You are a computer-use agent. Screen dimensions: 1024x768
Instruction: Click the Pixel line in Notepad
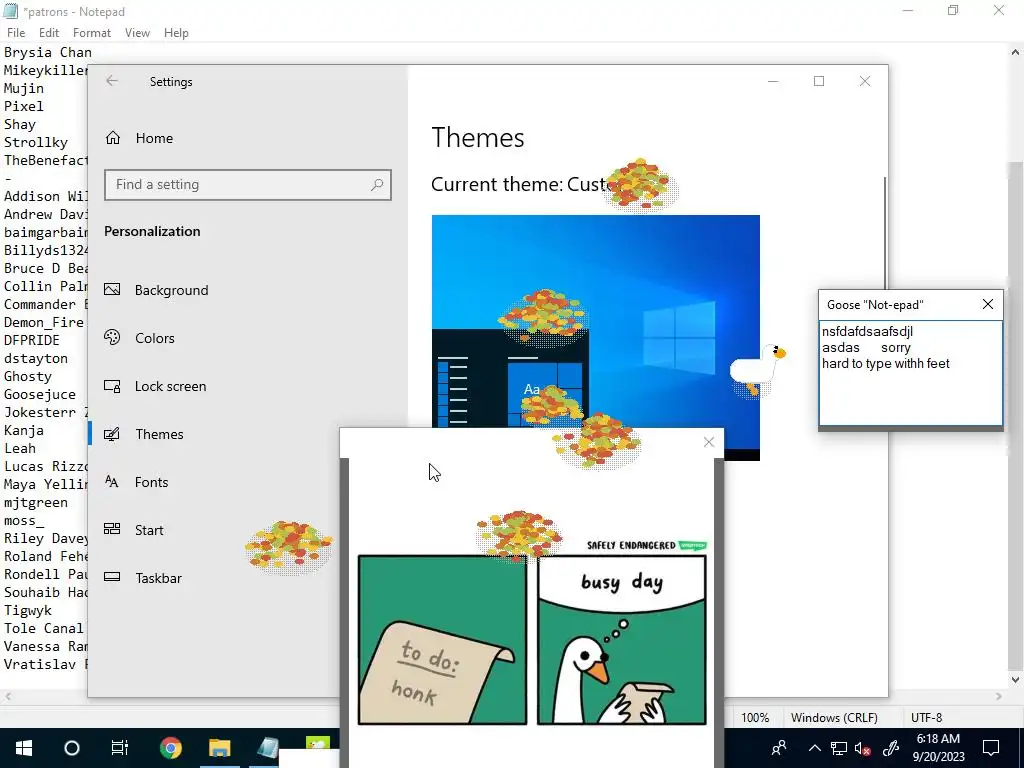tap(24, 106)
